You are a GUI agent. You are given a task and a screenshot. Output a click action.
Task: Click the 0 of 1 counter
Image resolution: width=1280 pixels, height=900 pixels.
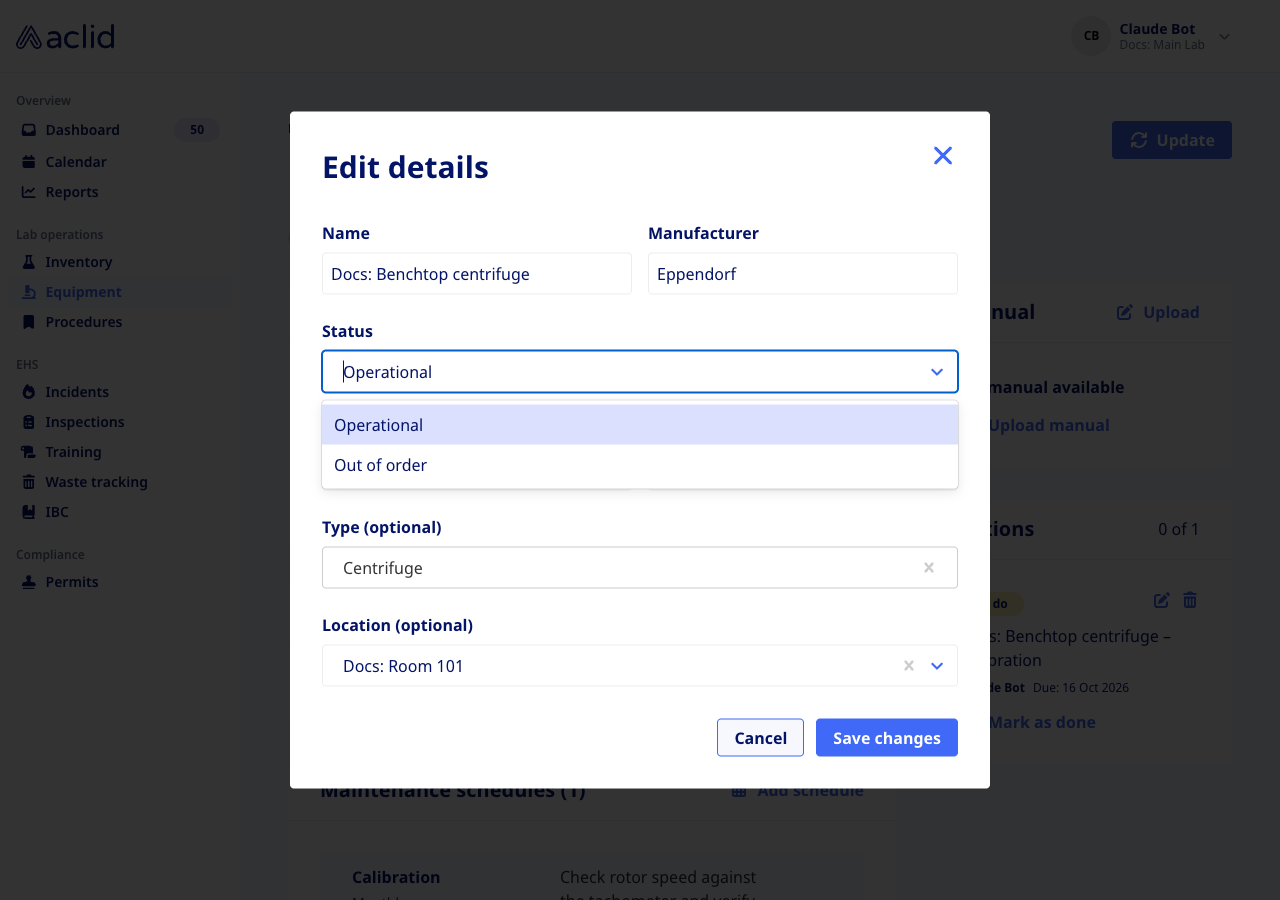point(1178,529)
